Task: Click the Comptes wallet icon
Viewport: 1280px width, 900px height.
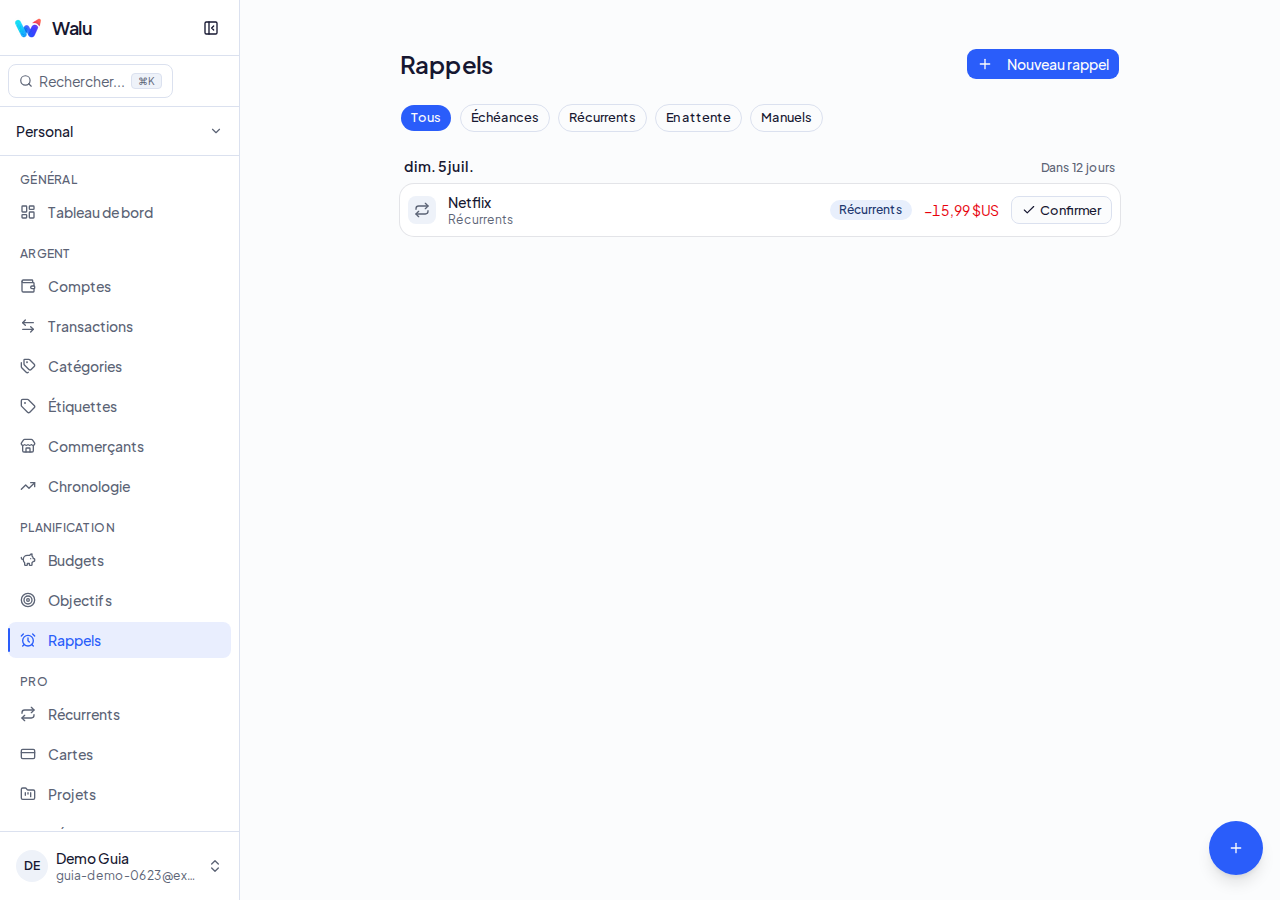Action: coord(28,286)
